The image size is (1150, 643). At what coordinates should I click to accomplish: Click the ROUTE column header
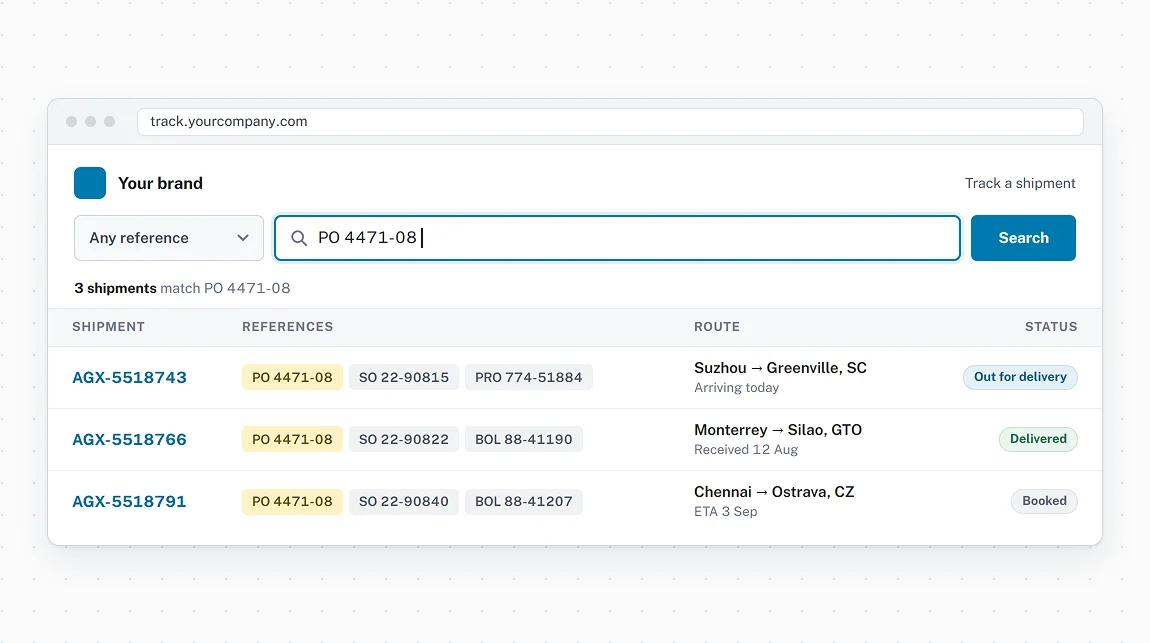tap(717, 327)
